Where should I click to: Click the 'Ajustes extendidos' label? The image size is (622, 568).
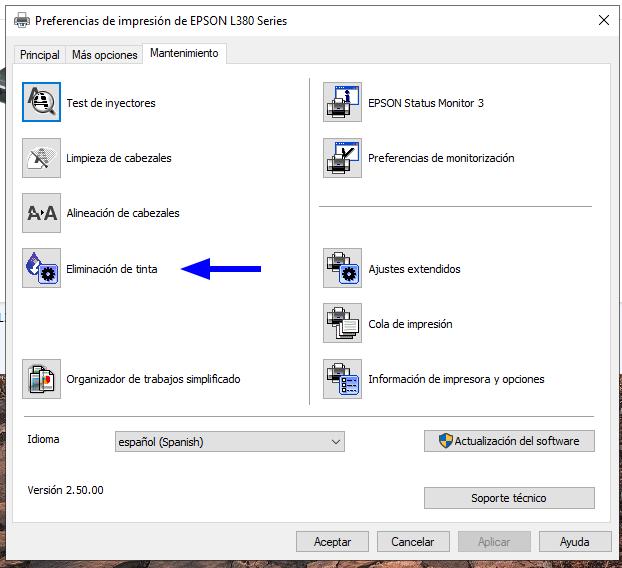click(415, 269)
